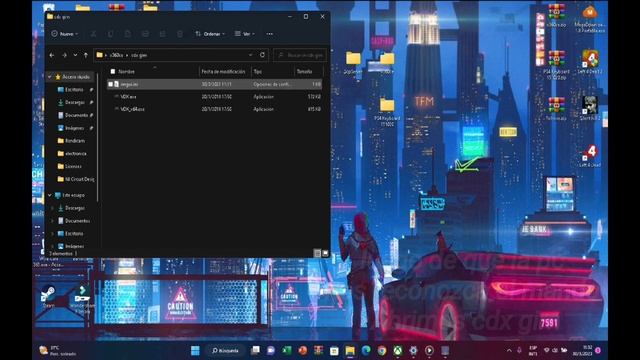Viewport: 640px width, 360px height.
Task: Open Descargas under Acceso rápido
Action: (75, 102)
